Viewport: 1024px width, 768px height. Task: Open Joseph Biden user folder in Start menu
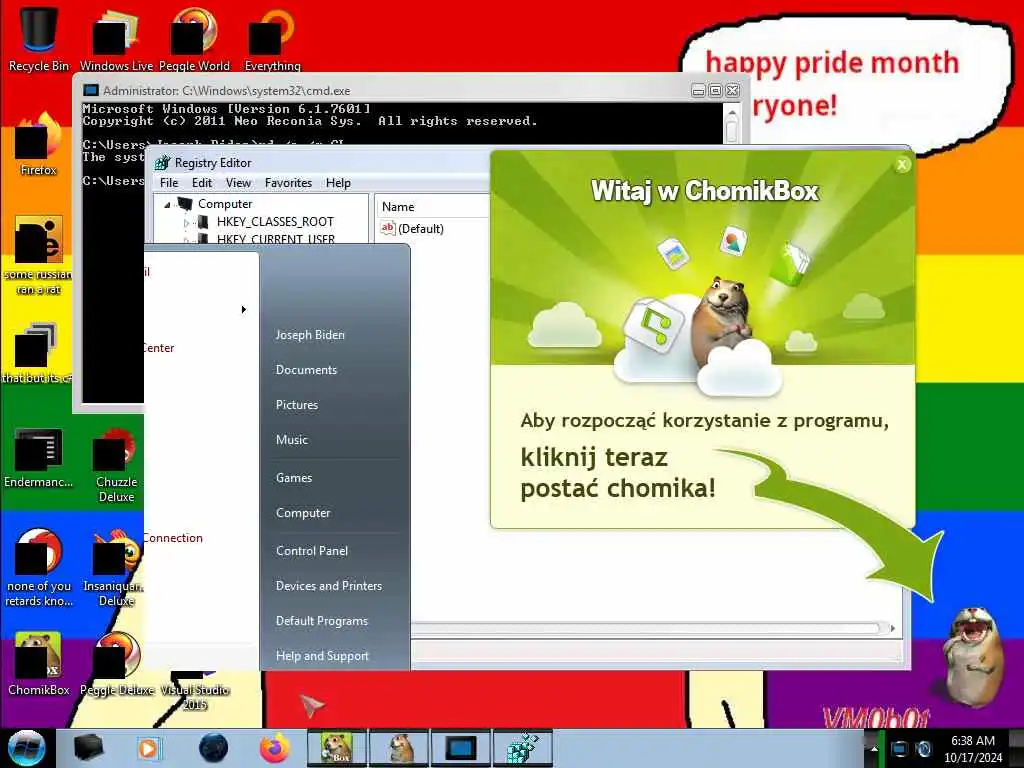point(310,335)
